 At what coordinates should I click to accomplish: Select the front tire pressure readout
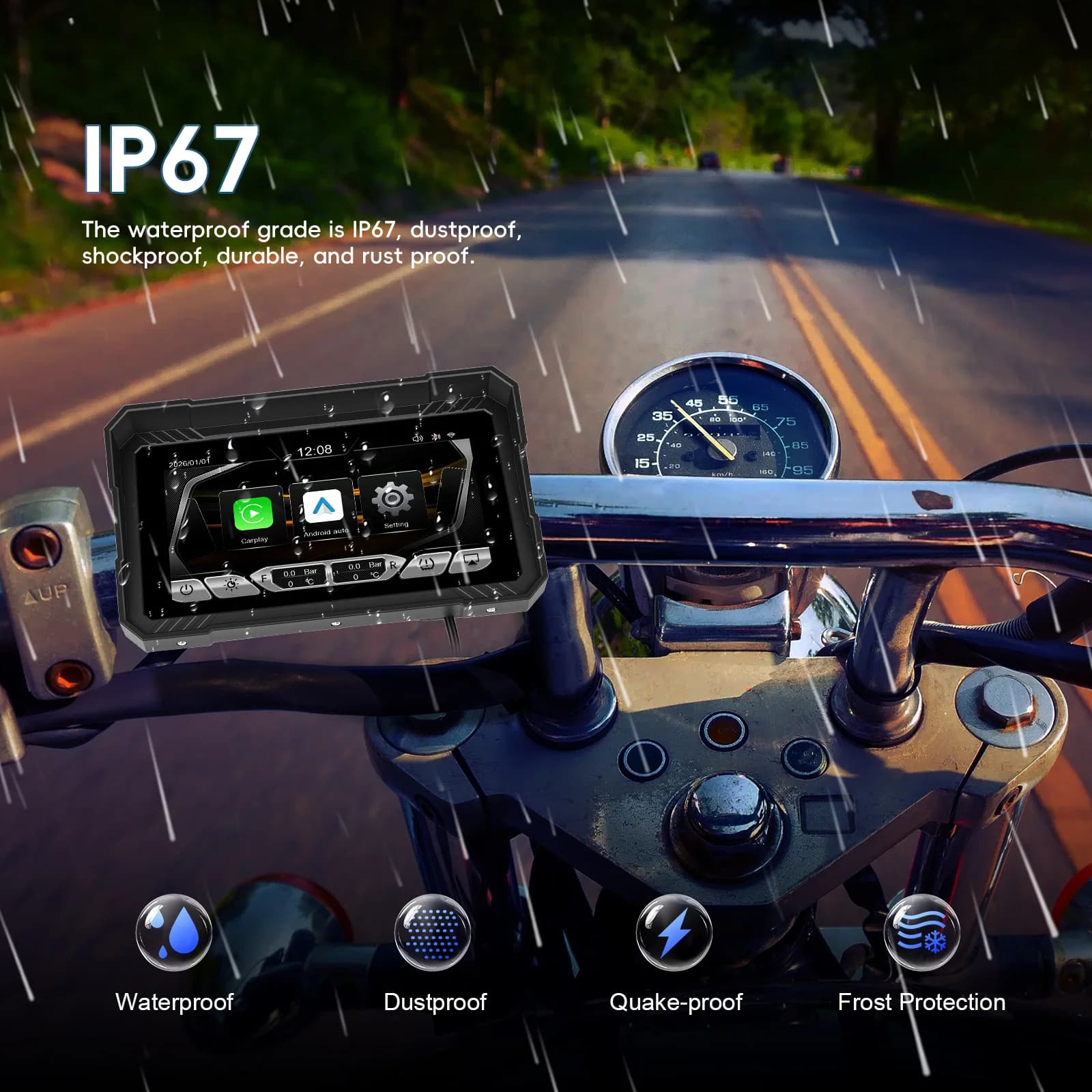[299, 577]
